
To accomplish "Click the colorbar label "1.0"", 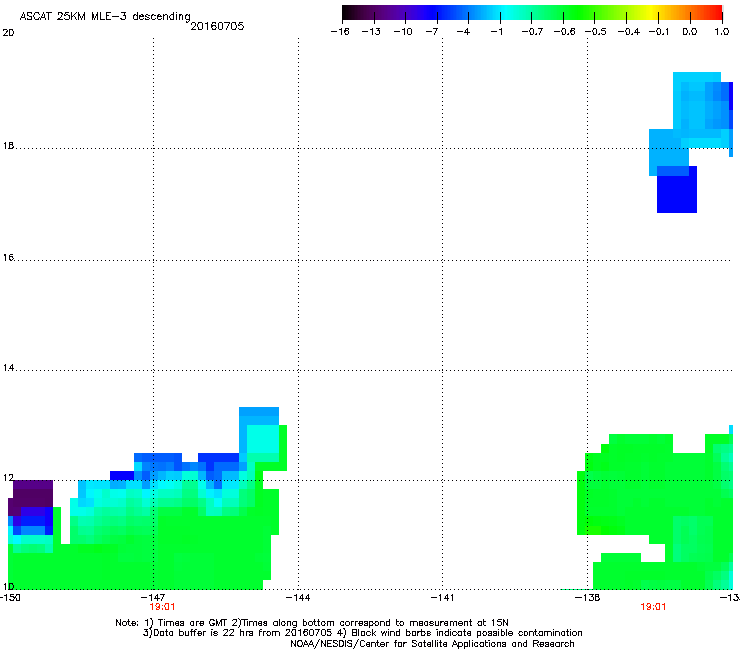I will click(722, 32).
